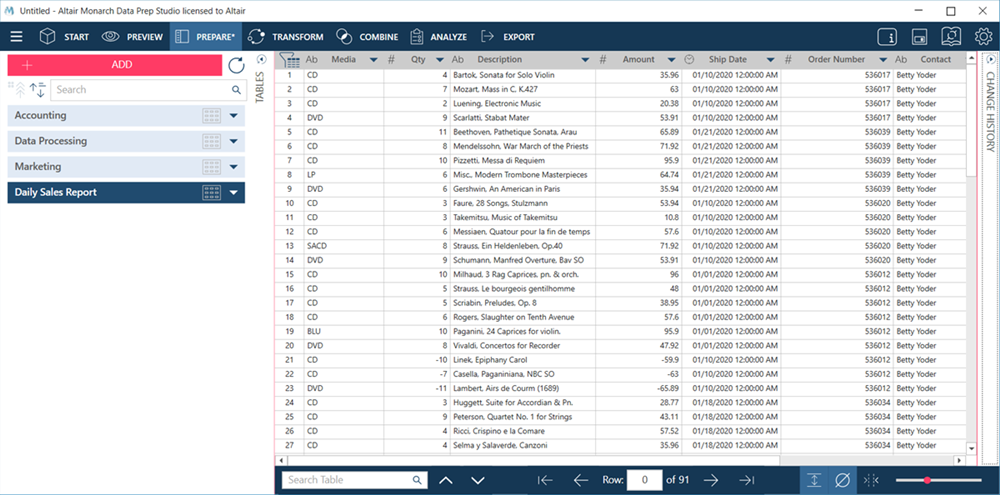Collapse the TABLES panel arrow

pyautogui.click(x=260, y=60)
